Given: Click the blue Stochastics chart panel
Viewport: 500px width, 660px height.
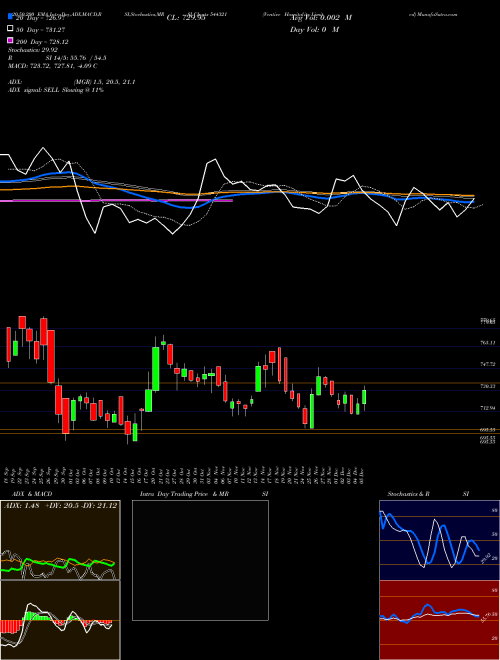Looking at the screenshot, I should [x=439, y=540].
